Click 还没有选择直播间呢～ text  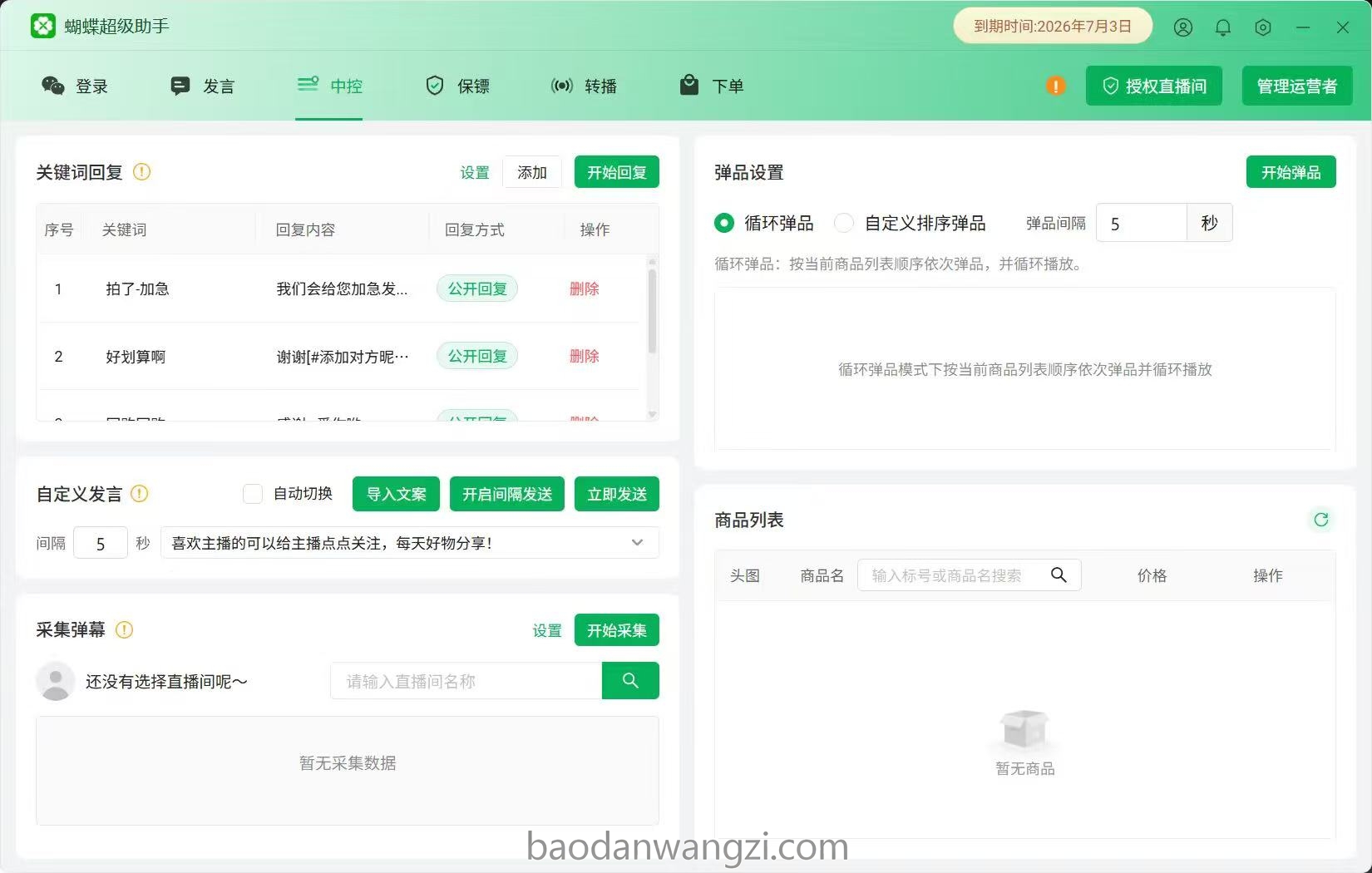click(166, 682)
